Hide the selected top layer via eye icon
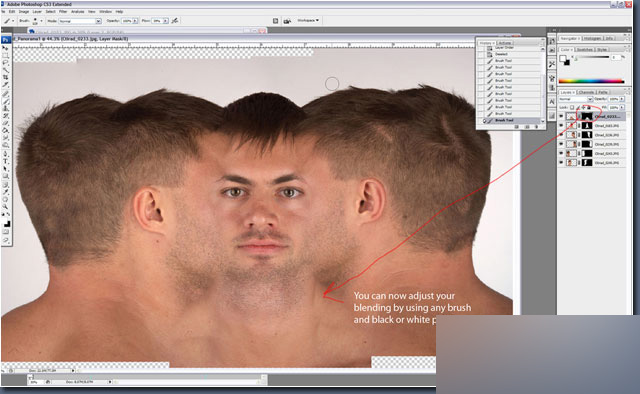The height and width of the screenshot is (394, 640). [561, 116]
